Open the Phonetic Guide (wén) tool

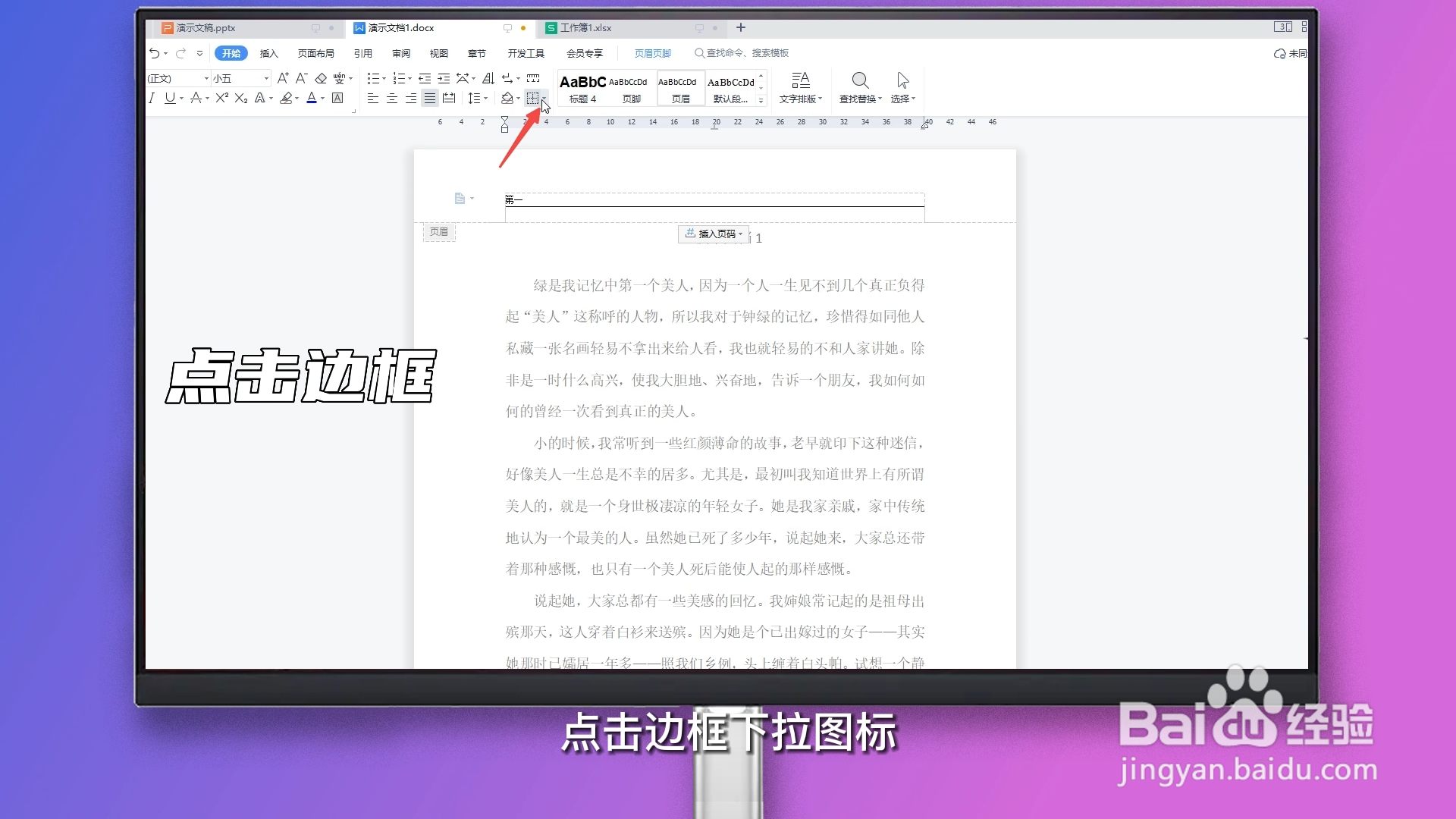[x=340, y=78]
